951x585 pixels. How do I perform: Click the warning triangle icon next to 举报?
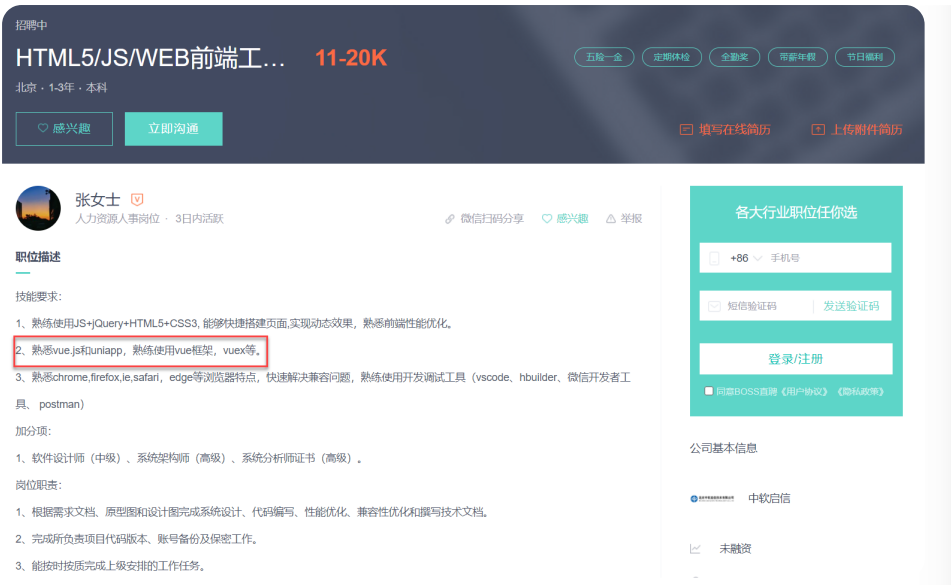[611, 218]
